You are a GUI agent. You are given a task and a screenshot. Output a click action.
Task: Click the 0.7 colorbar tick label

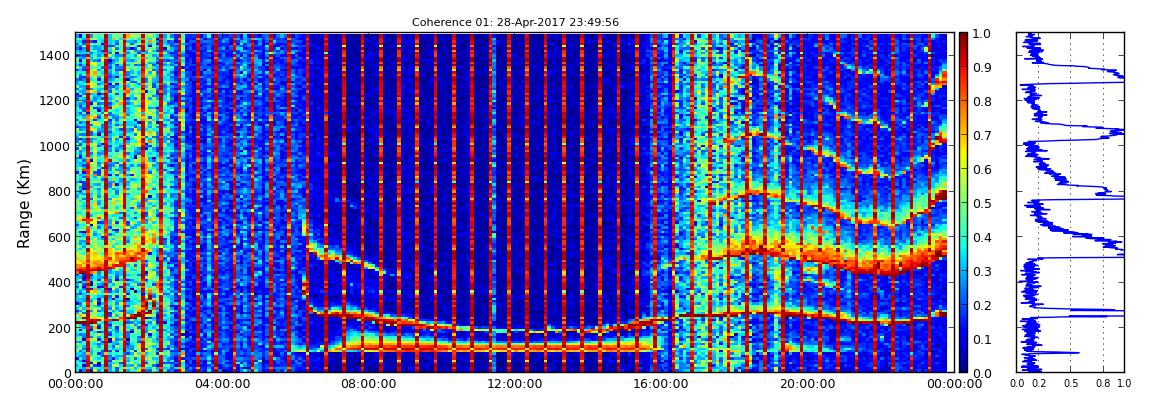coord(982,136)
